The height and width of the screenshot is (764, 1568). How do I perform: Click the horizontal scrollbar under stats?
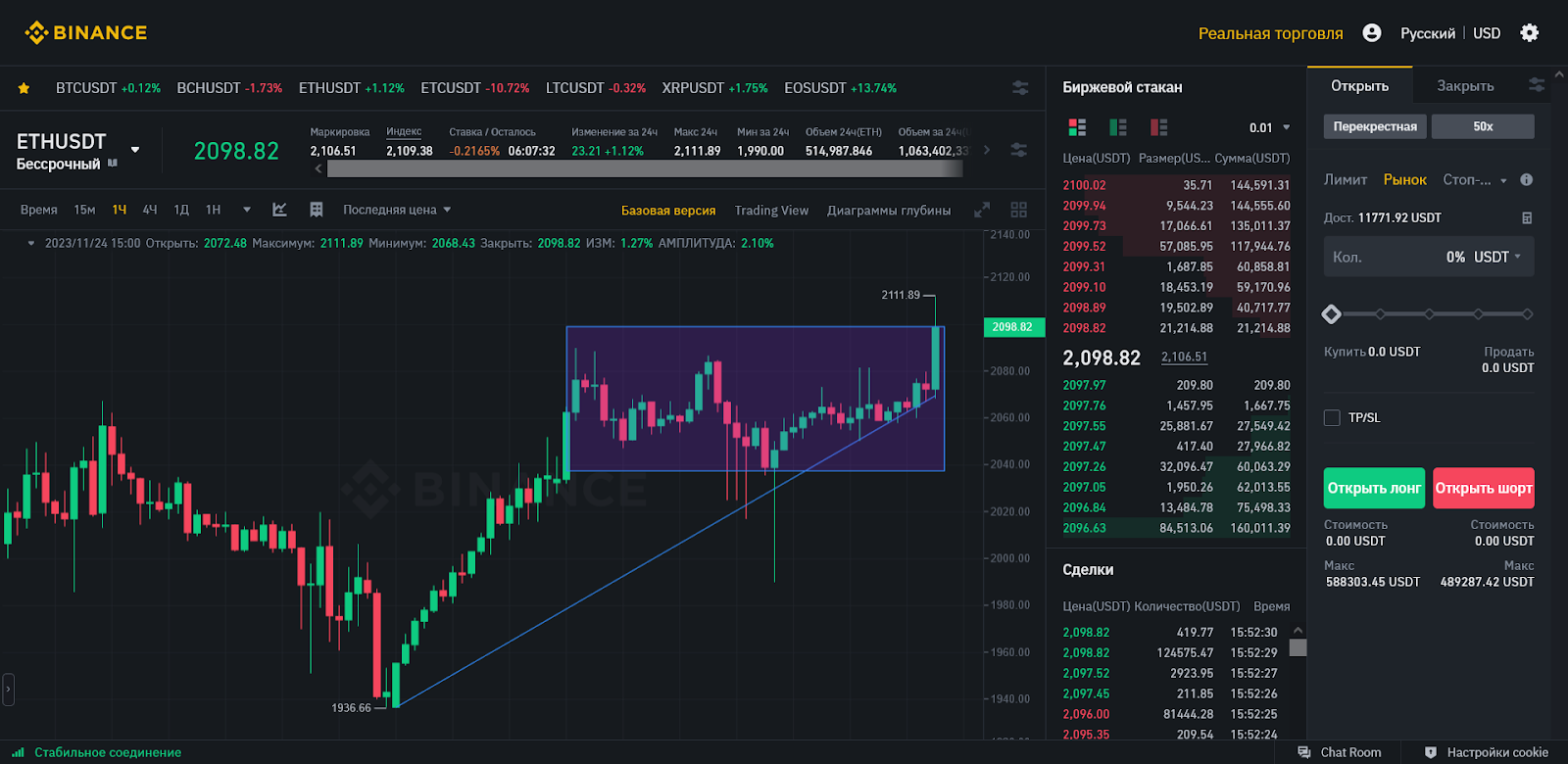pos(644,168)
